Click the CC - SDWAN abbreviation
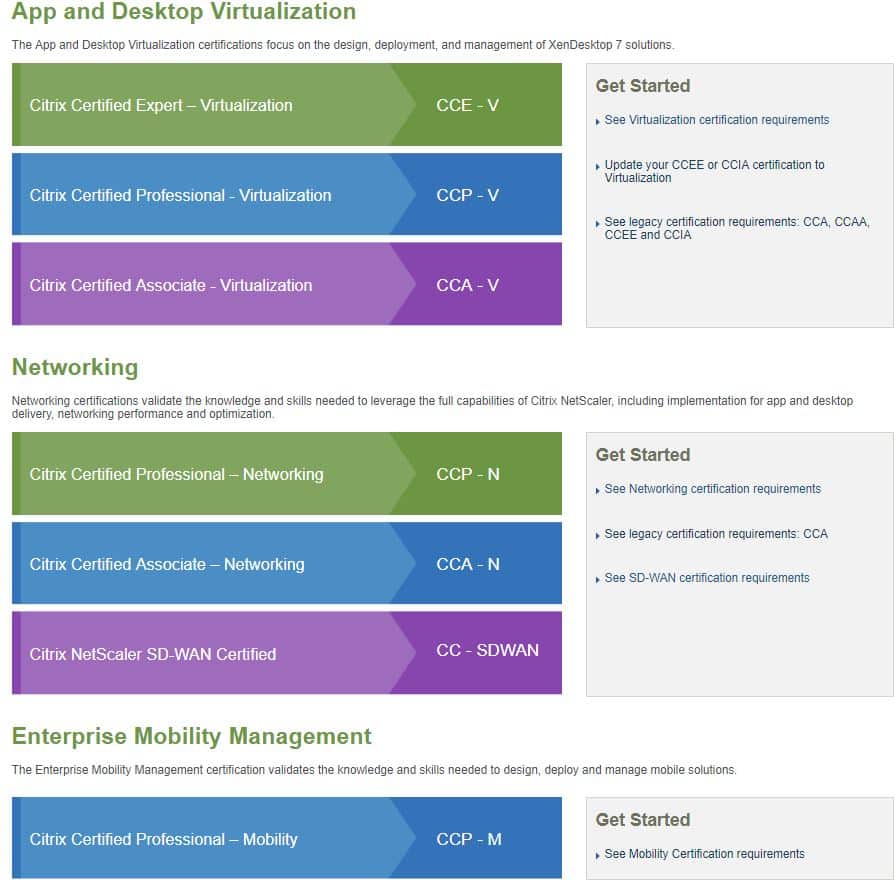Viewport: 896px width, 894px height. (x=487, y=650)
